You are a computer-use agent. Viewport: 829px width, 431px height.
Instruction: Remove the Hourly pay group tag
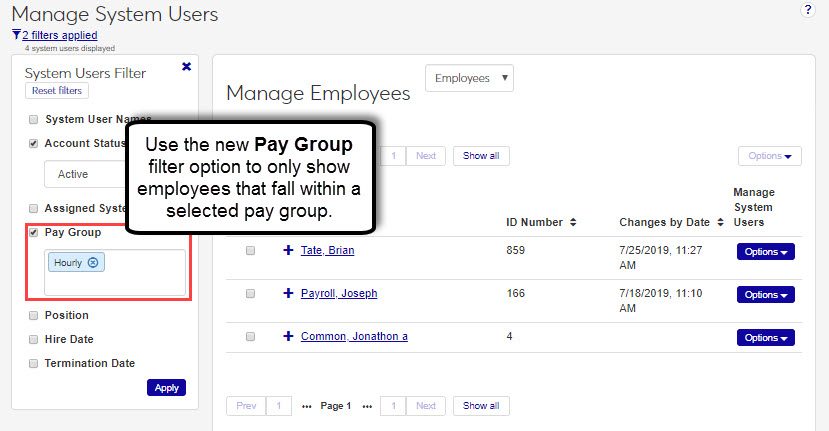[x=93, y=262]
